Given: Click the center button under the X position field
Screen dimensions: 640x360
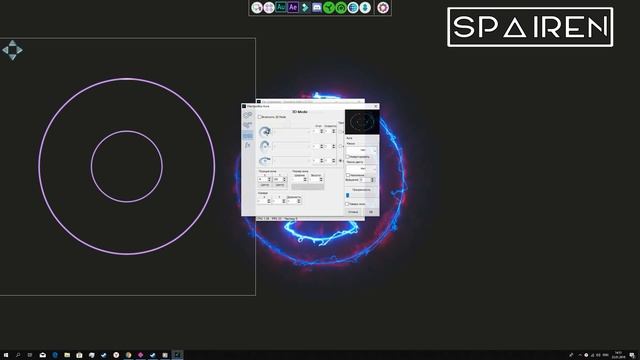Looking at the screenshot, I should [264, 185].
